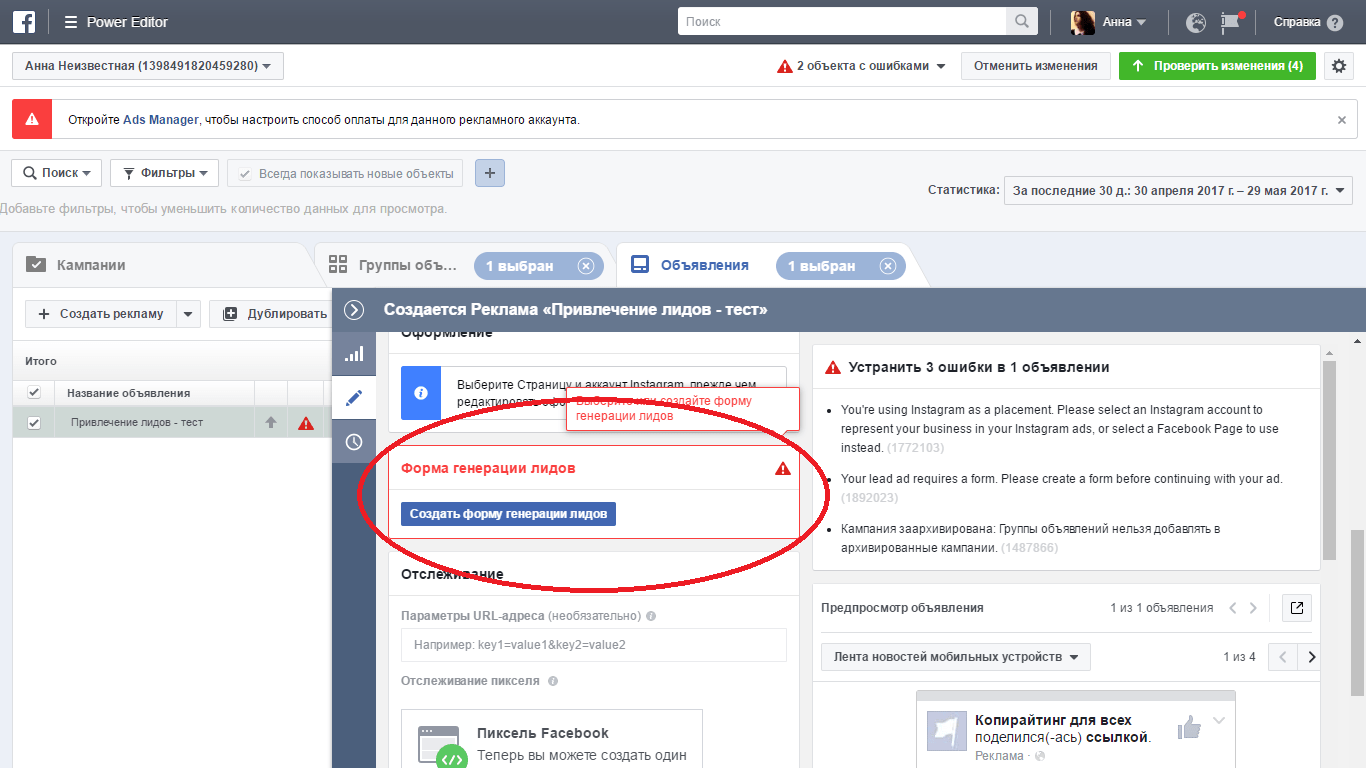The height and width of the screenshot is (768, 1366).
Task: Click the Справка question mark icon
Action: (x=1335, y=22)
